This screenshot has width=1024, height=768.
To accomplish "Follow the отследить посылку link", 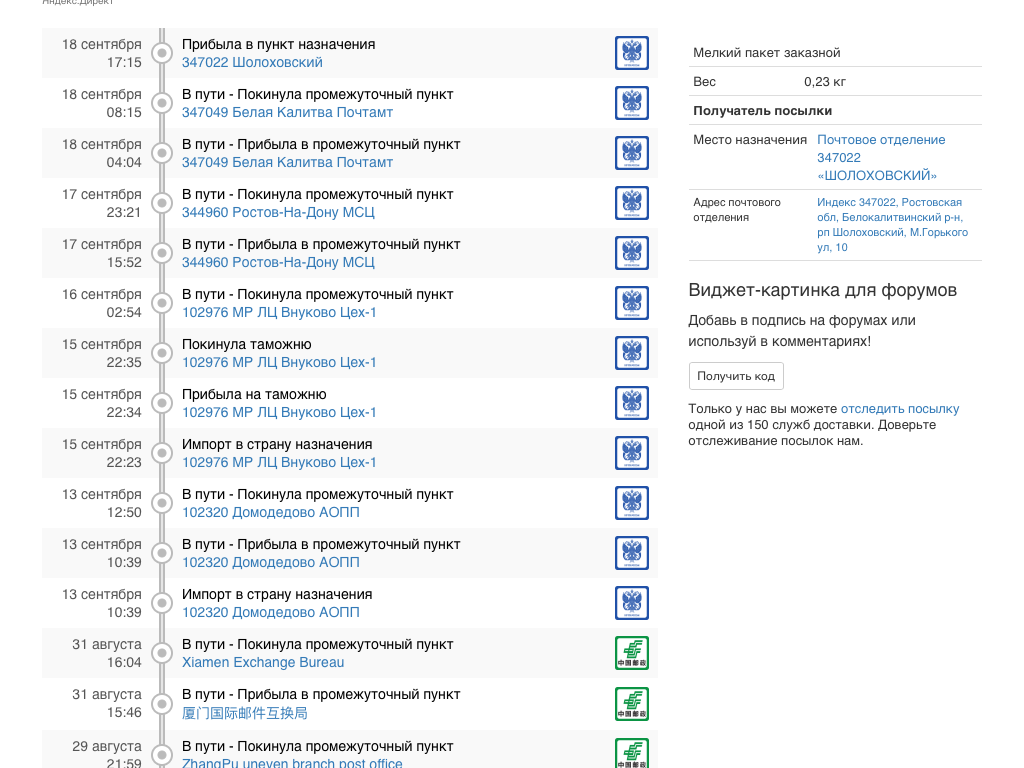I will pyautogui.click(x=899, y=409).
